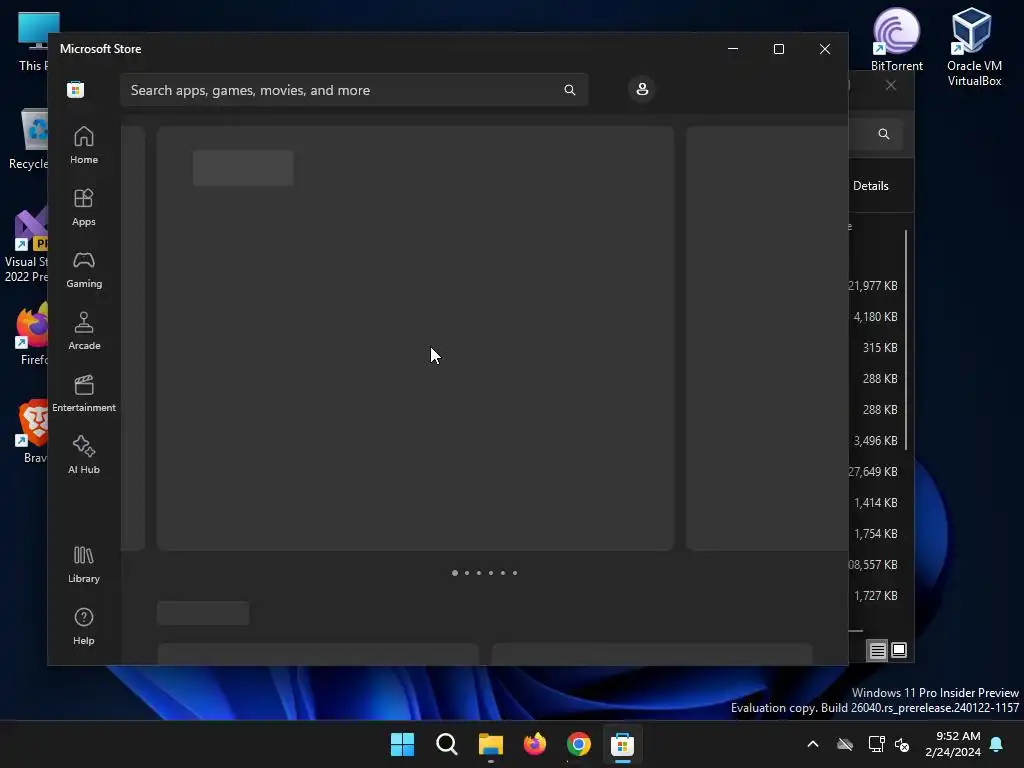Open Help in the Store sidebar
Viewport: 1024px width, 768px height.
tap(84, 626)
